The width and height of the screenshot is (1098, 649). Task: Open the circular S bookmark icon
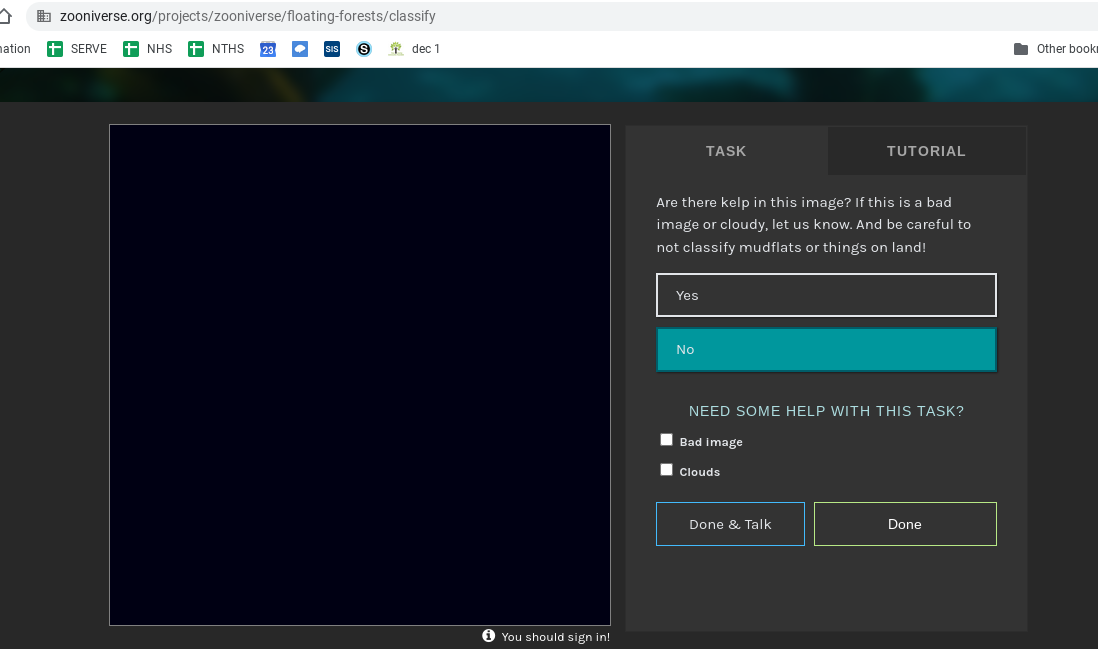363,49
